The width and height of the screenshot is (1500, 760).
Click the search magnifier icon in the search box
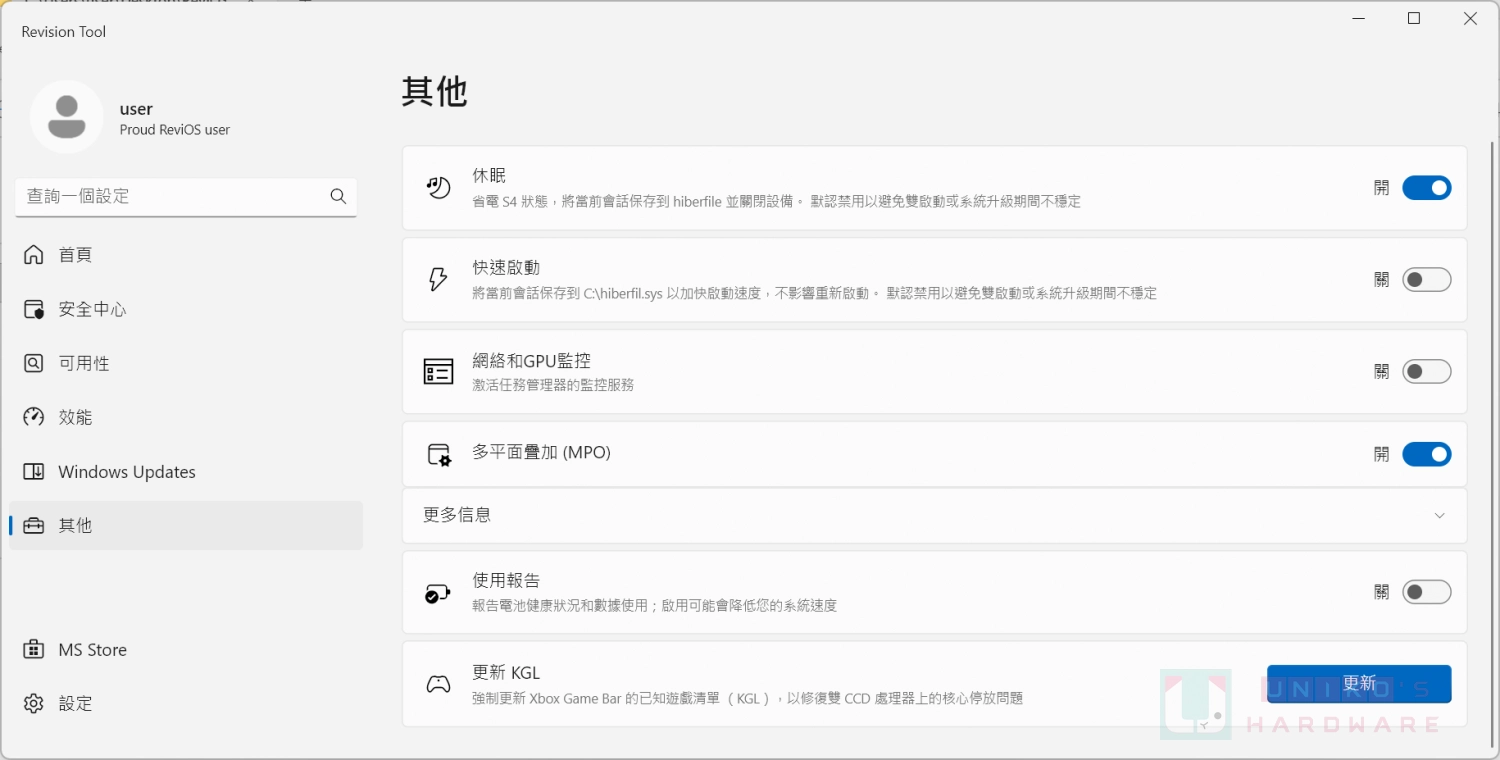337,196
